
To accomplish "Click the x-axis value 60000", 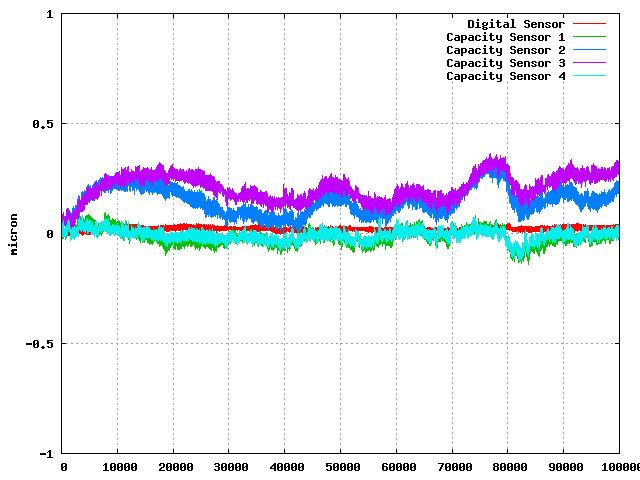I will pyautogui.click(x=398, y=467).
